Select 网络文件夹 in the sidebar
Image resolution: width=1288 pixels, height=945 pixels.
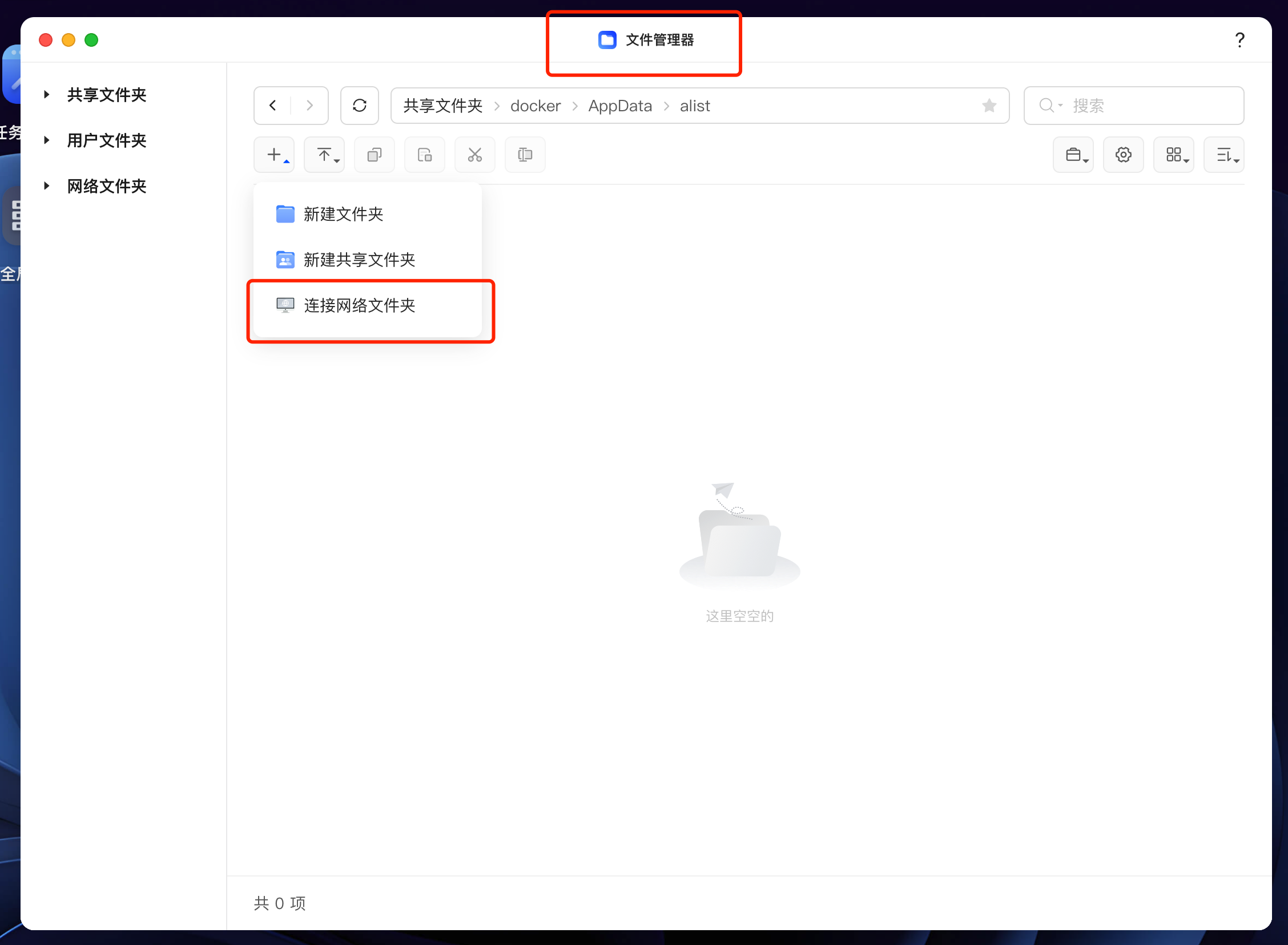point(107,186)
